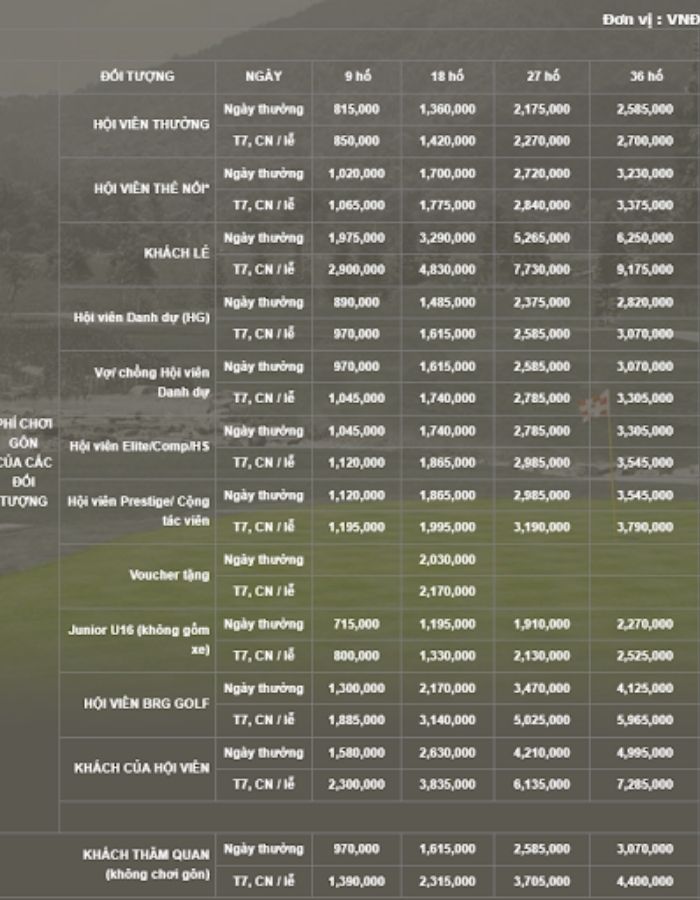
Task: Select the "HỘI VIÊN THƯỜNG" row label
Action: pos(151,125)
